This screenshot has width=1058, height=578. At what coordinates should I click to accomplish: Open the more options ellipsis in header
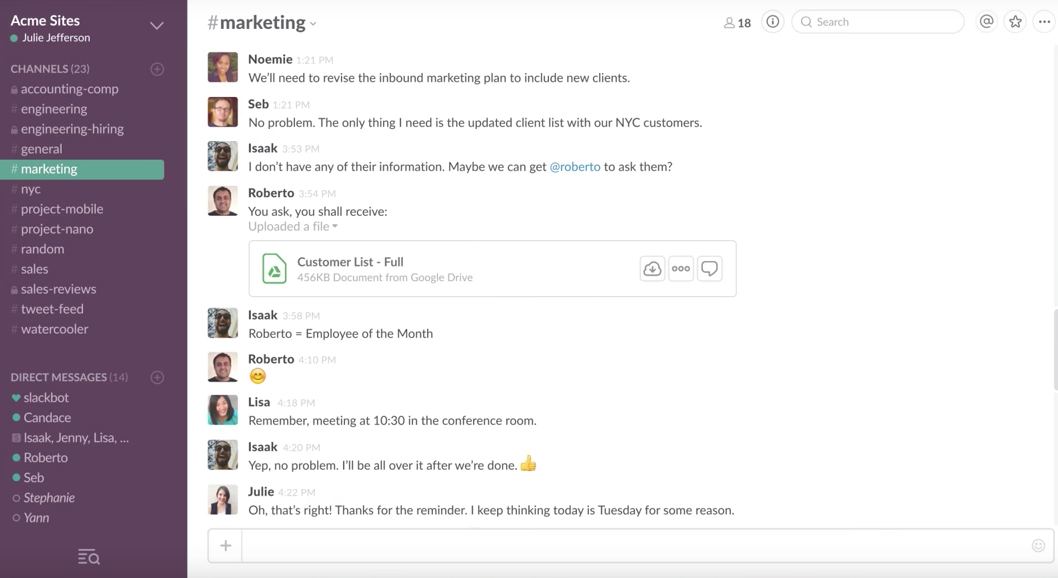[x=1044, y=22]
